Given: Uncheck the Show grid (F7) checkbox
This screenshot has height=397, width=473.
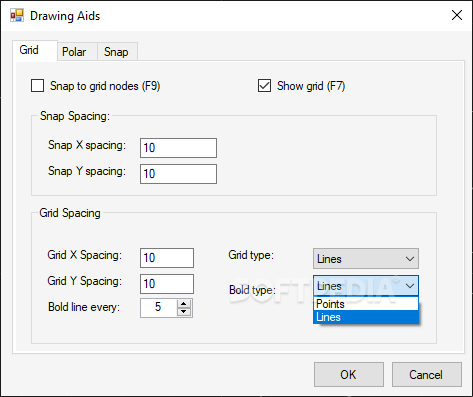Looking at the screenshot, I should [x=264, y=86].
